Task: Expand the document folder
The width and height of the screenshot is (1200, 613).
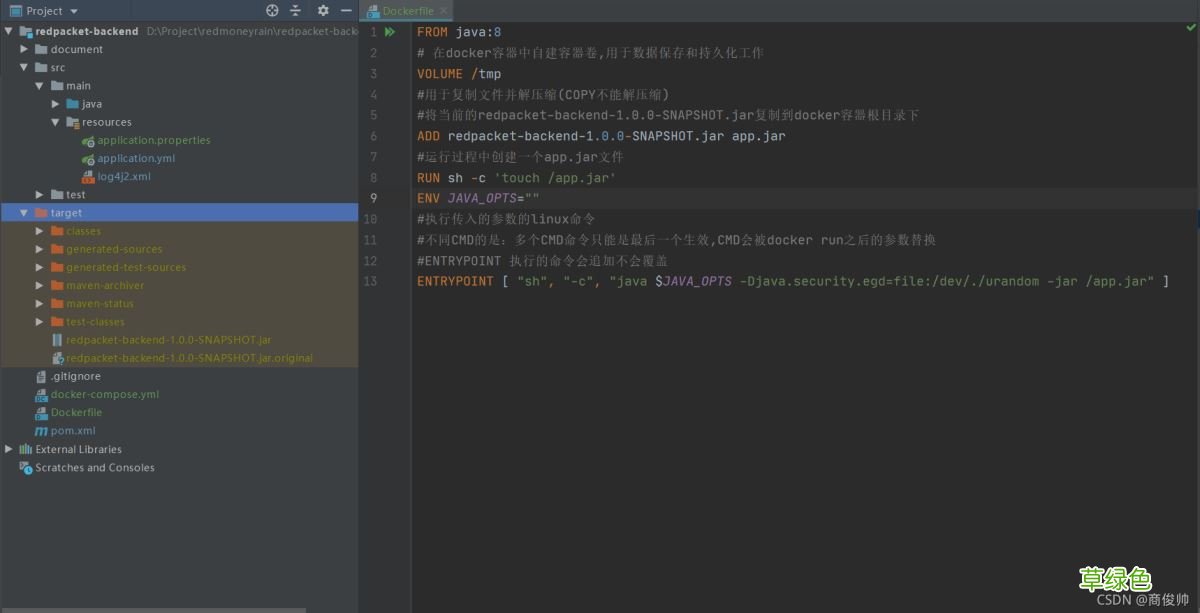Action: coord(24,49)
